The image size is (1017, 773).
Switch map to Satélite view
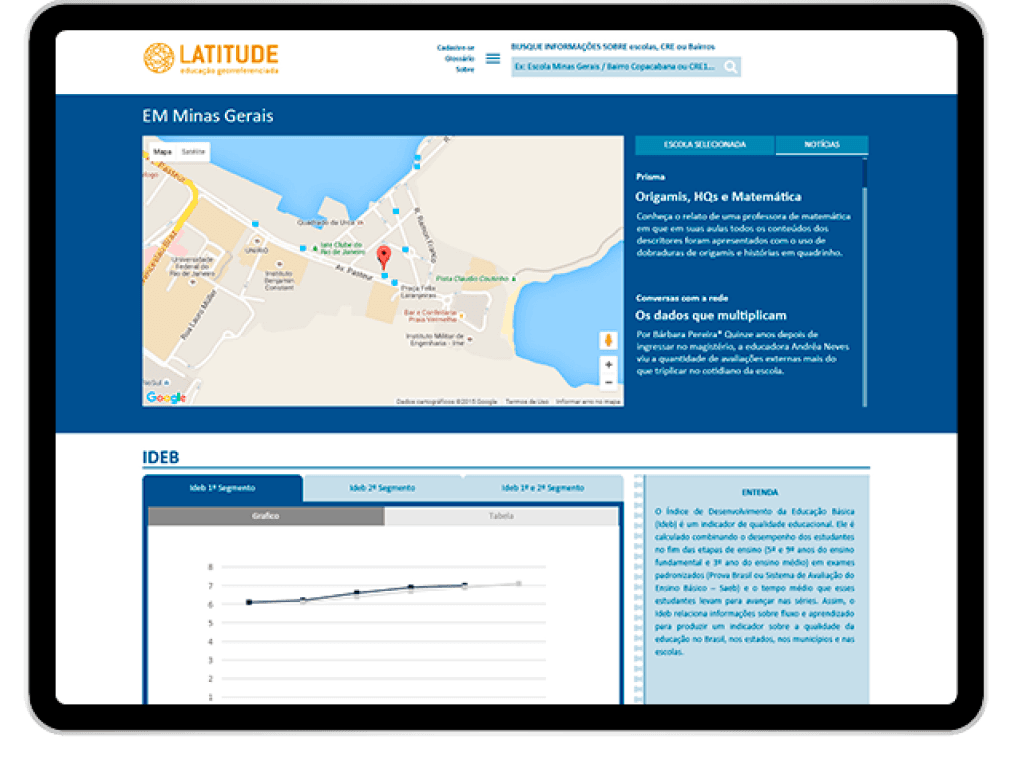click(193, 152)
